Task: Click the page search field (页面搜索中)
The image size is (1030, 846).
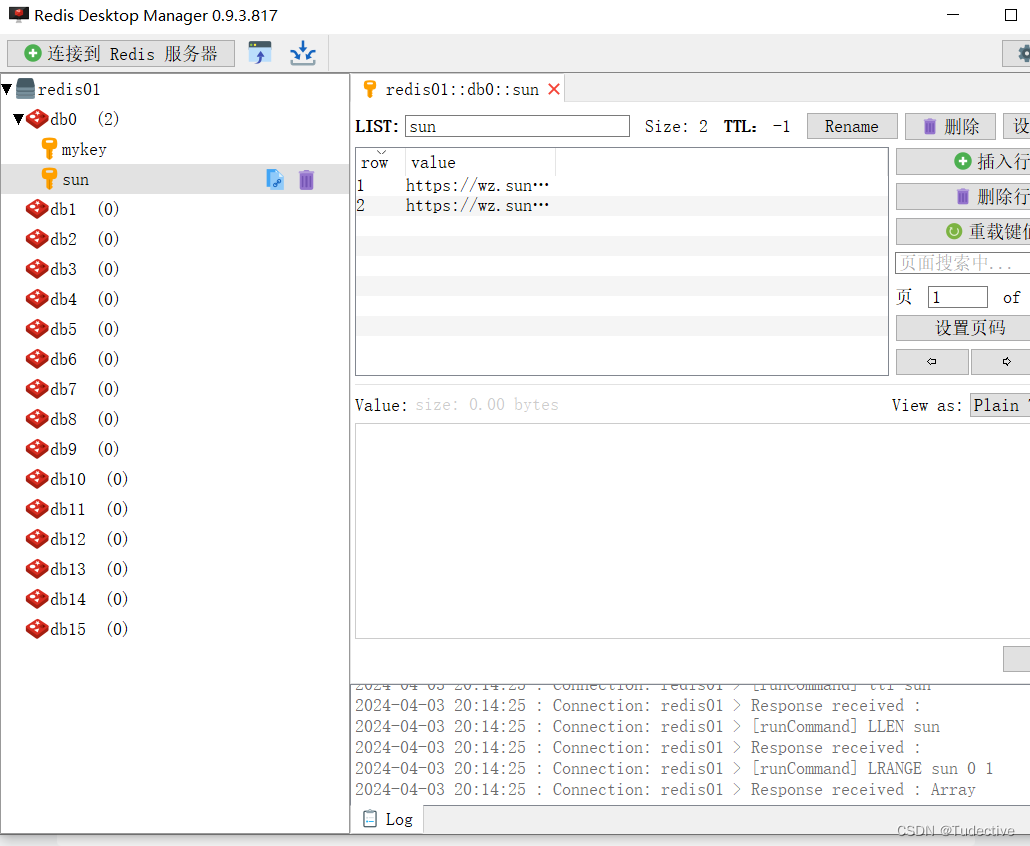Action: [x=962, y=263]
